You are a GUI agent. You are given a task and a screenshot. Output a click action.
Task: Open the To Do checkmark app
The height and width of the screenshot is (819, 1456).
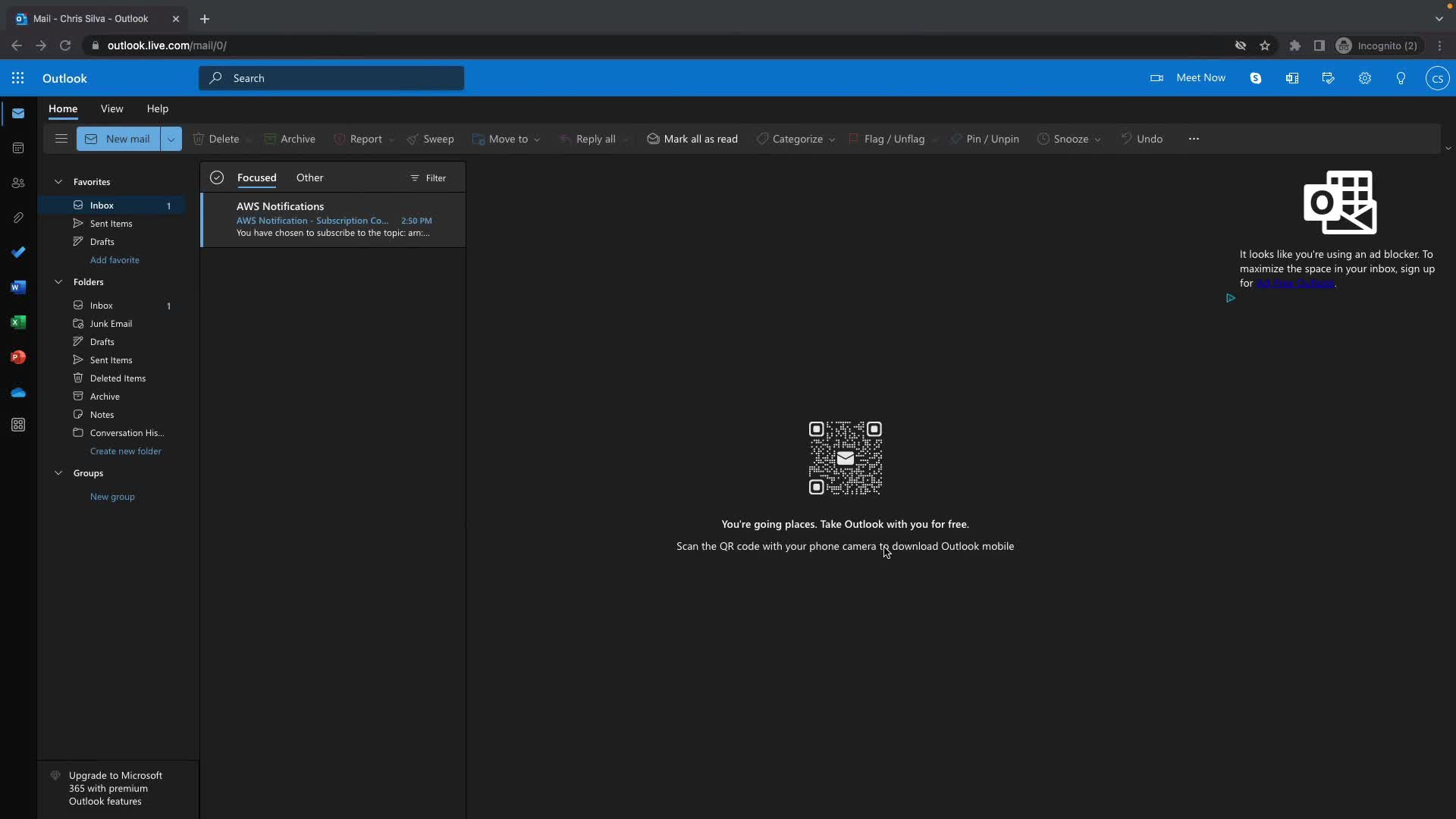(x=18, y=253)
